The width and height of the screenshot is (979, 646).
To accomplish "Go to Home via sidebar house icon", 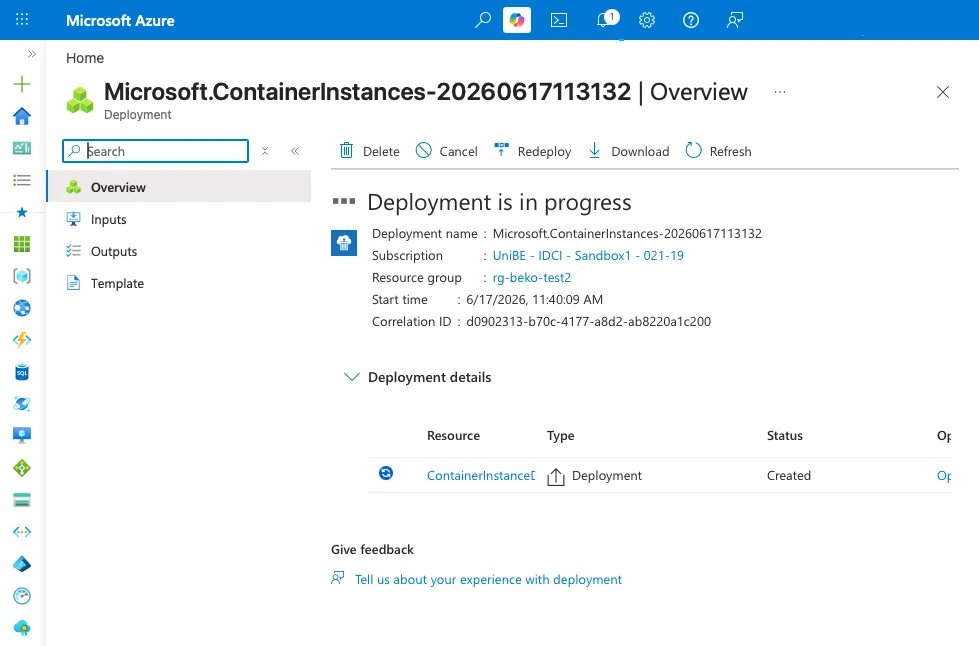I will pos(22,116).
